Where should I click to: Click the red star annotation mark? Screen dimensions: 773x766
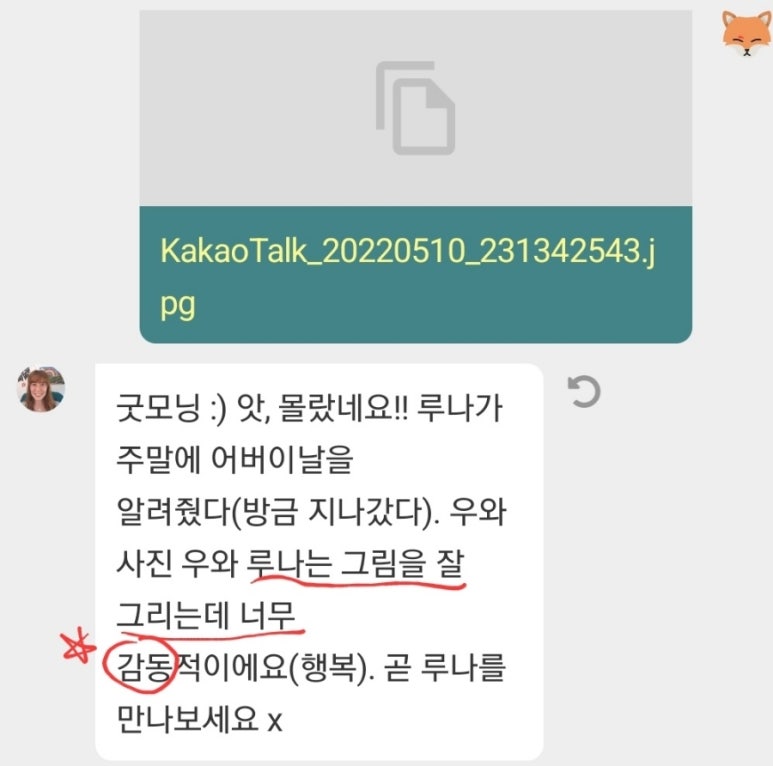78,646
